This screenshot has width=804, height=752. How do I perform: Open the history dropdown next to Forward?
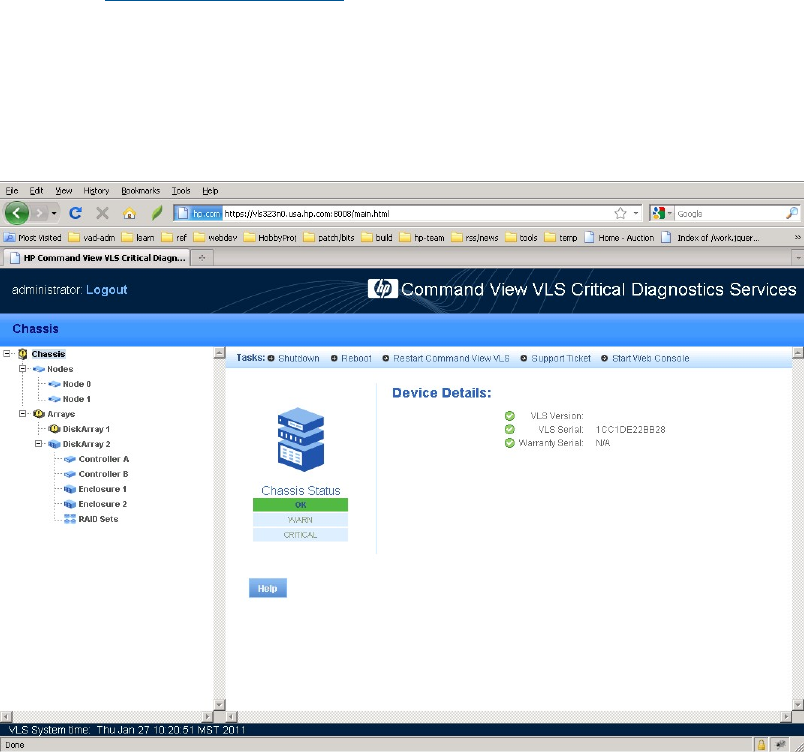(x=54, y=213)
